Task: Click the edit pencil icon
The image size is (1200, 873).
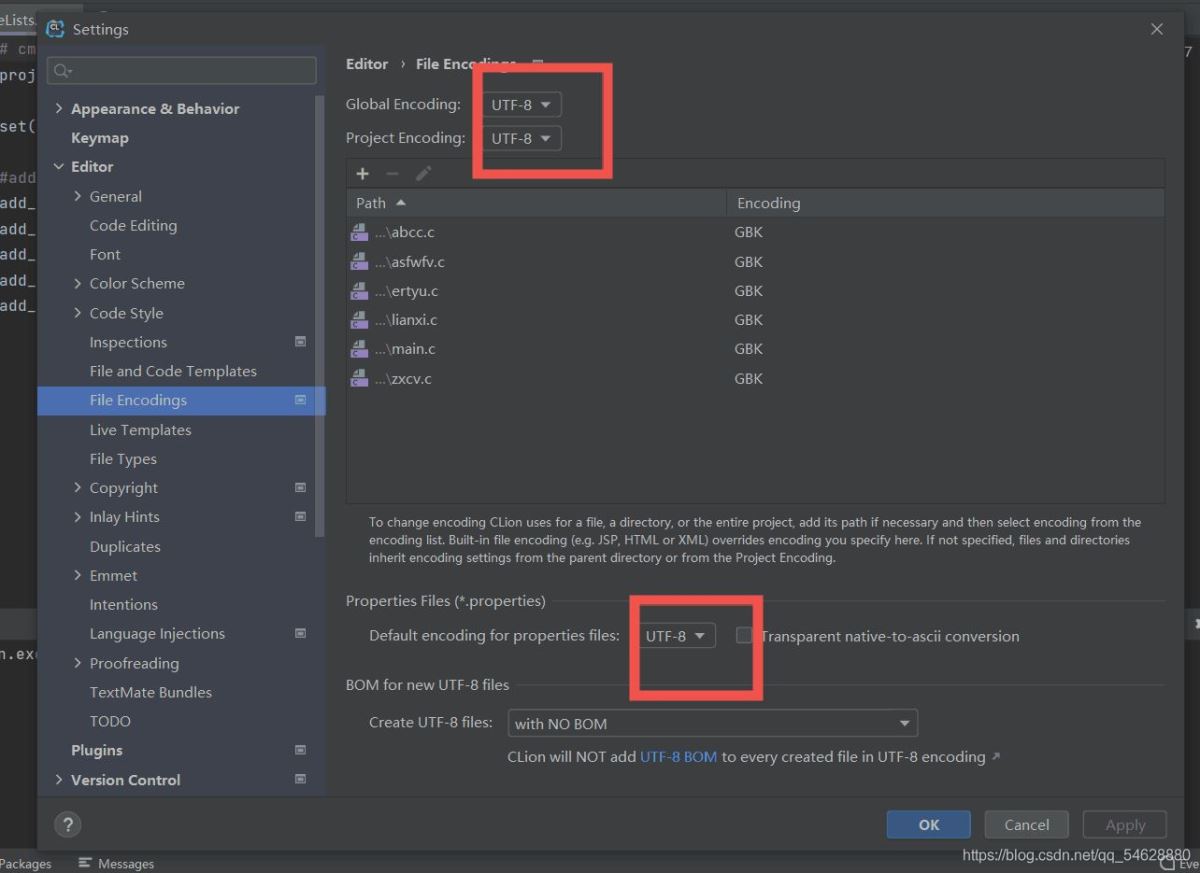Action: [x=423, y=174]
